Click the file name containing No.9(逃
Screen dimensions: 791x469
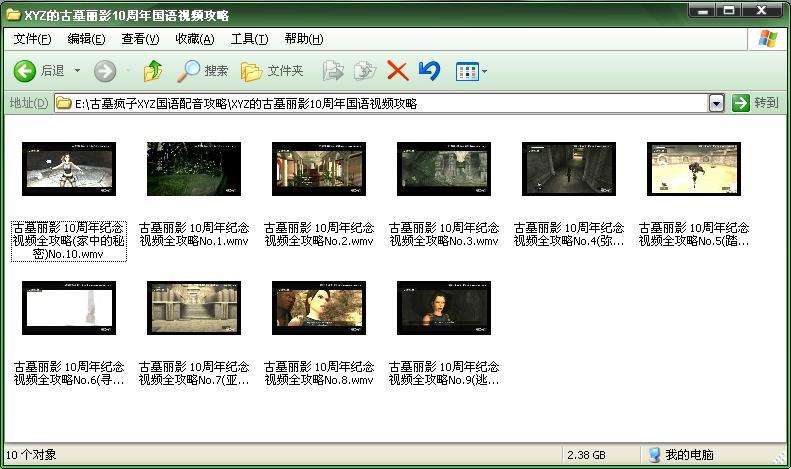tap(444, 373)
